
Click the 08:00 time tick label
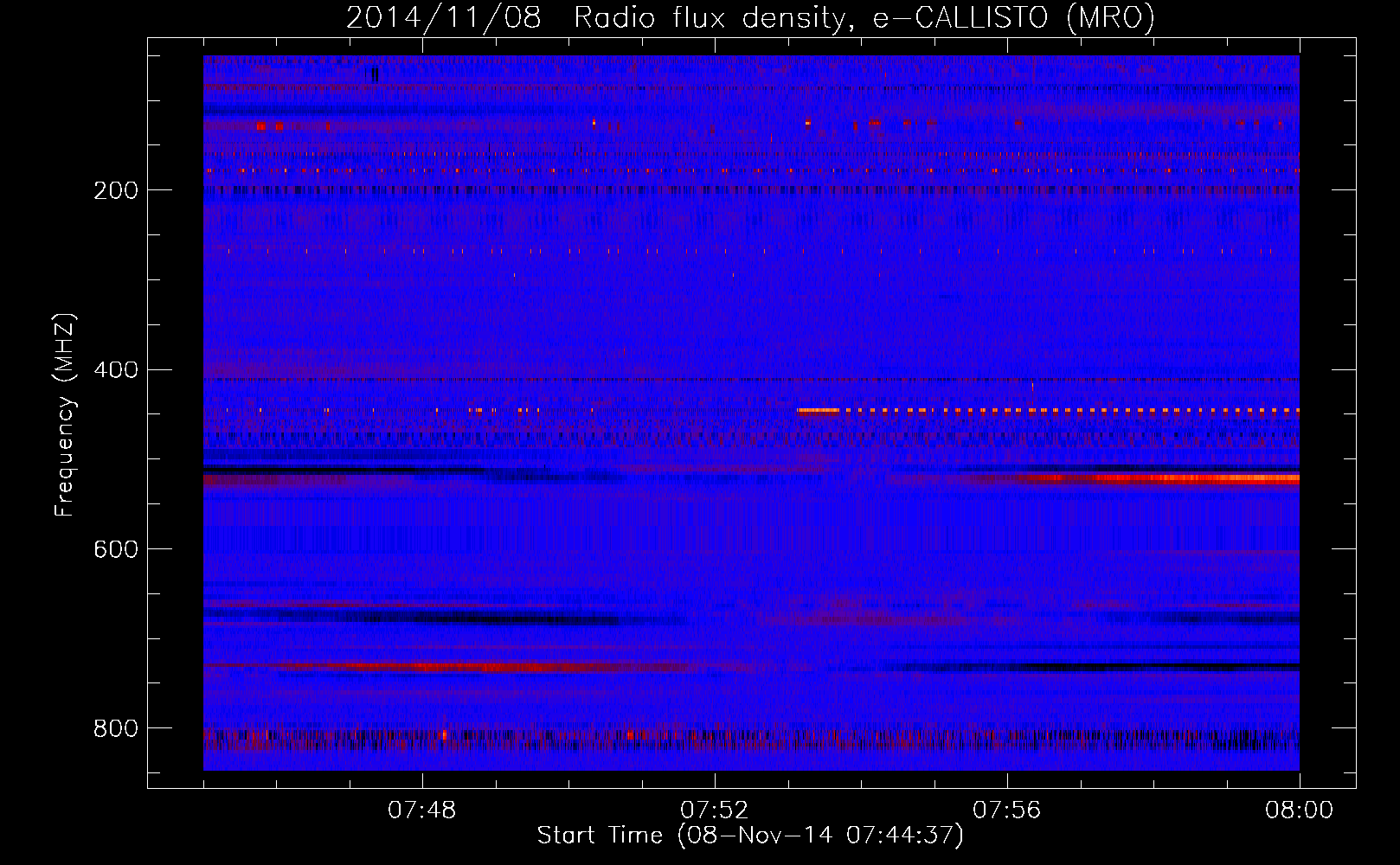[1299, 811]
